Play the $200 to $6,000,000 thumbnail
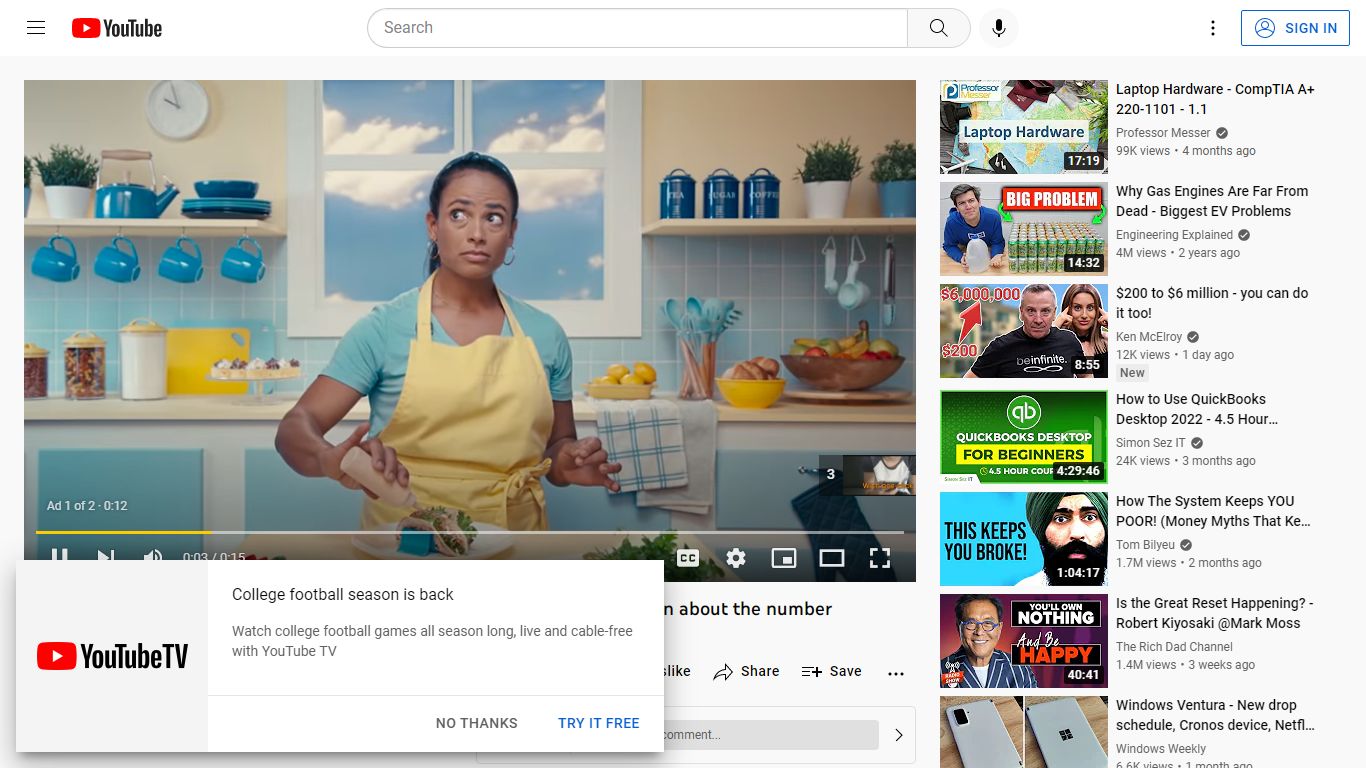The image size is (1366, 768). [1024, 331]
